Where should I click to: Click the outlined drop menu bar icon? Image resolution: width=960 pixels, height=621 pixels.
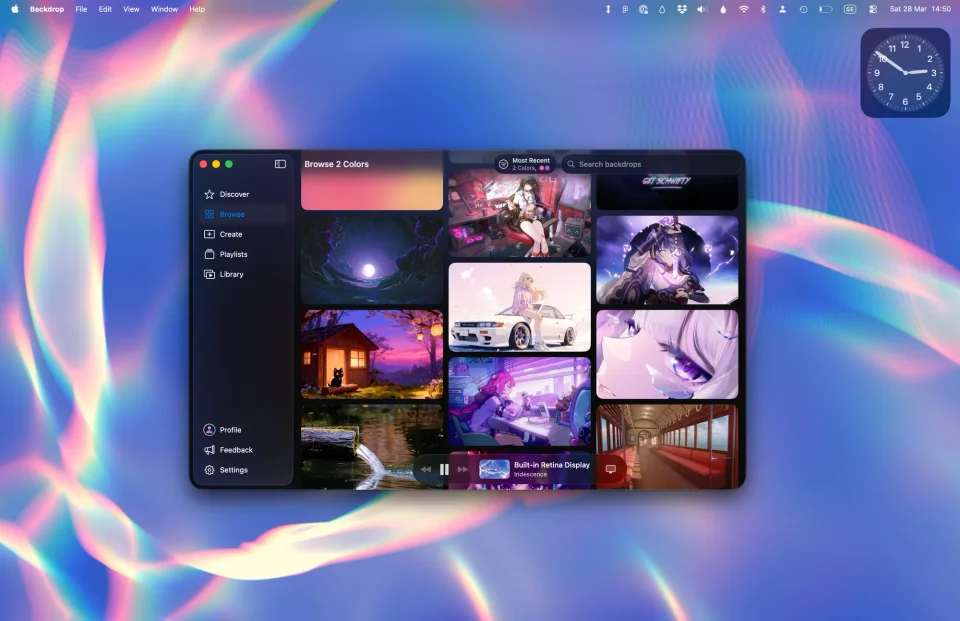[662, 9]
